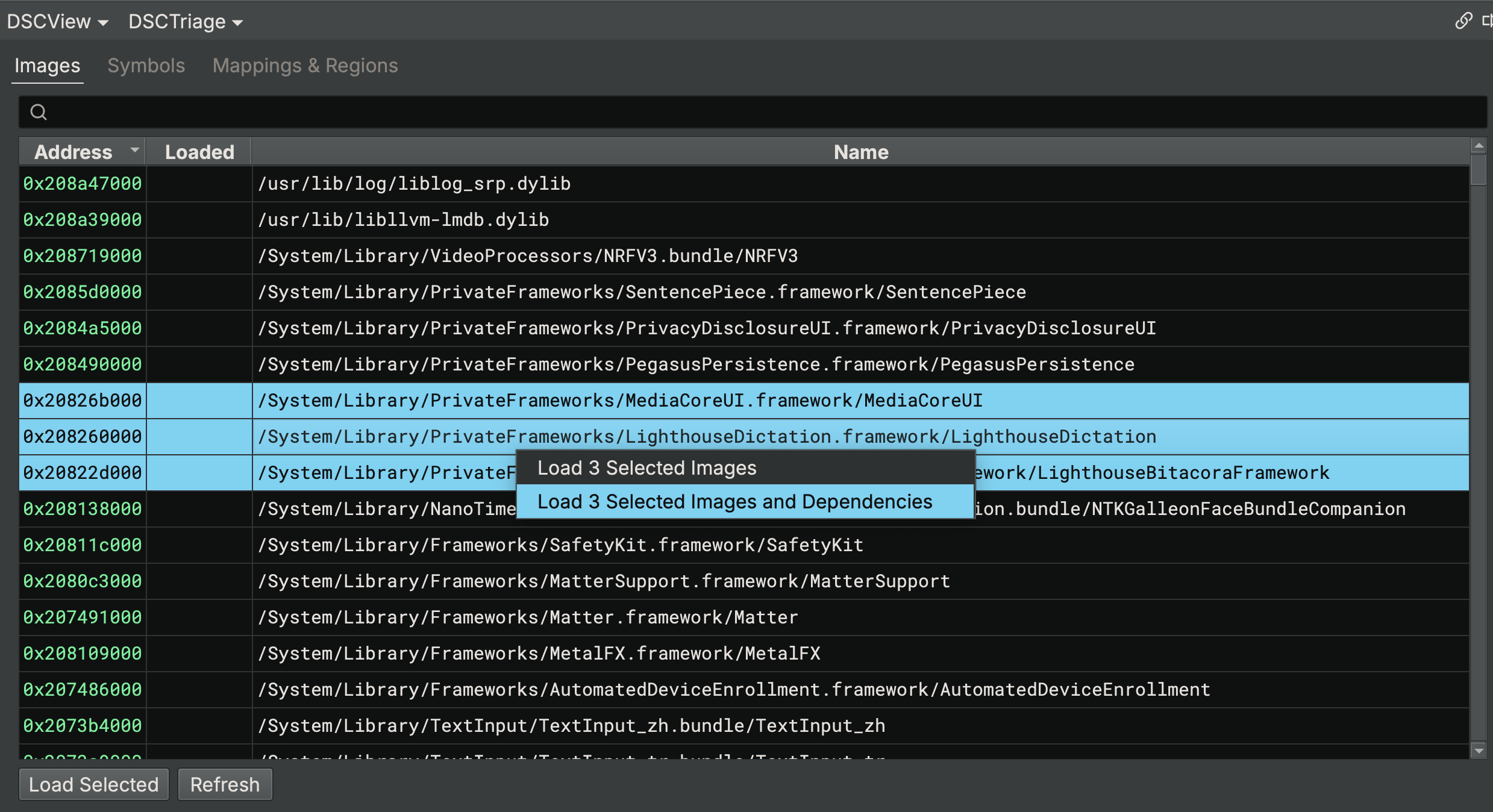Select the liblog_srp.dylib row

click(x=744, y=184)
